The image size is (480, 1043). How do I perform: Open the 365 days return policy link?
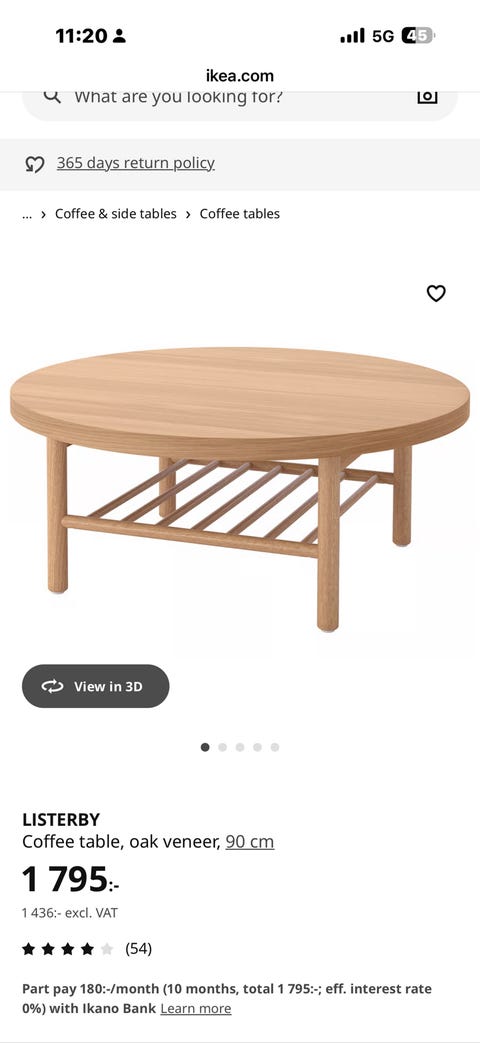(136, 163)
